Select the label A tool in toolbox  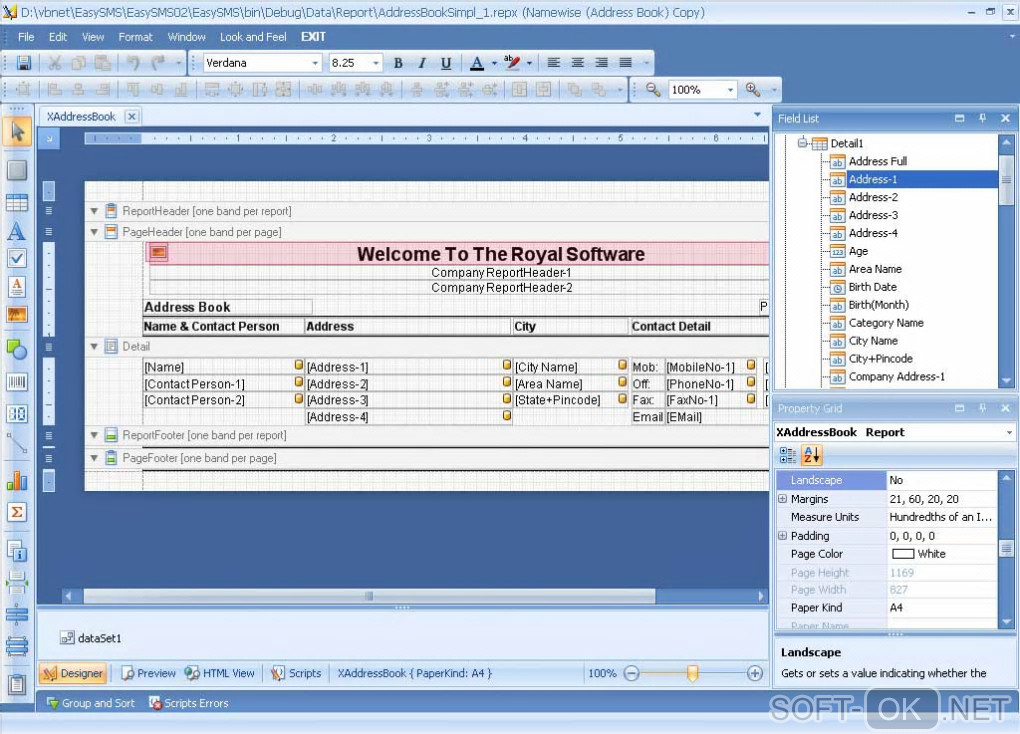pos(17,231)
